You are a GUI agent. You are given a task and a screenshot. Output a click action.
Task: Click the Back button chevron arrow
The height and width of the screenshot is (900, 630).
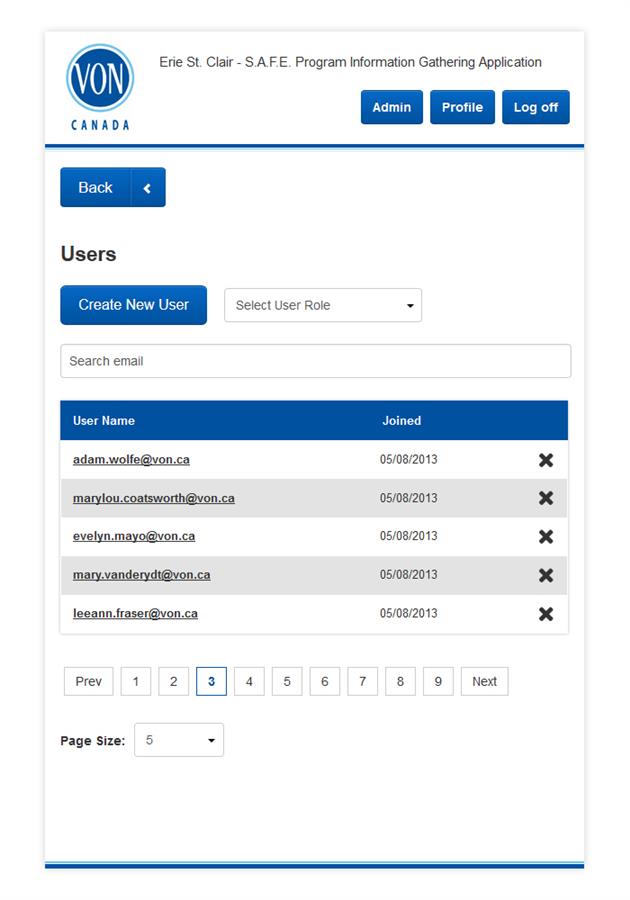147,188
